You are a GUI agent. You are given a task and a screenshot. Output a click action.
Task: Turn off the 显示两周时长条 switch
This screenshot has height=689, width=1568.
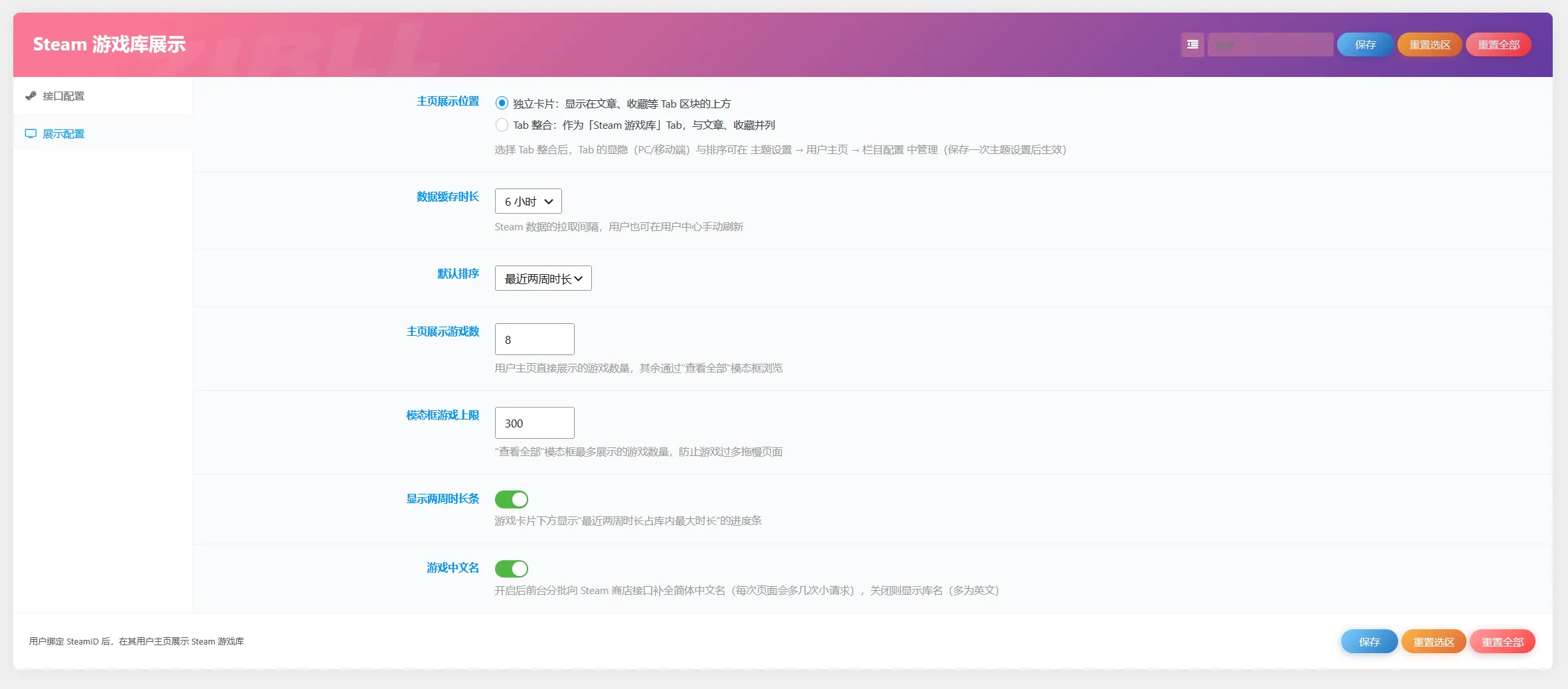512,499
